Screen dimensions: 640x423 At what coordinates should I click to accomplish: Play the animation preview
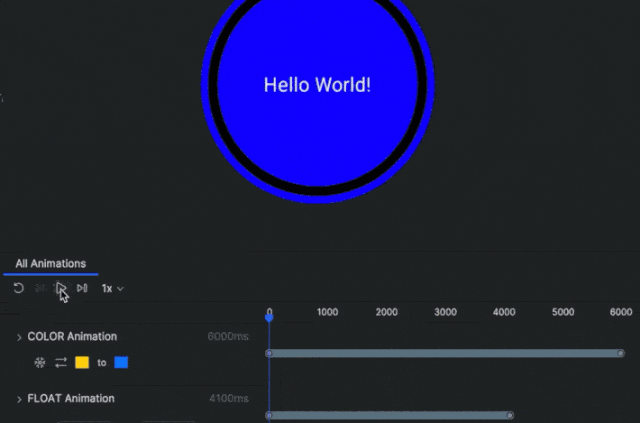click(61, 288)
